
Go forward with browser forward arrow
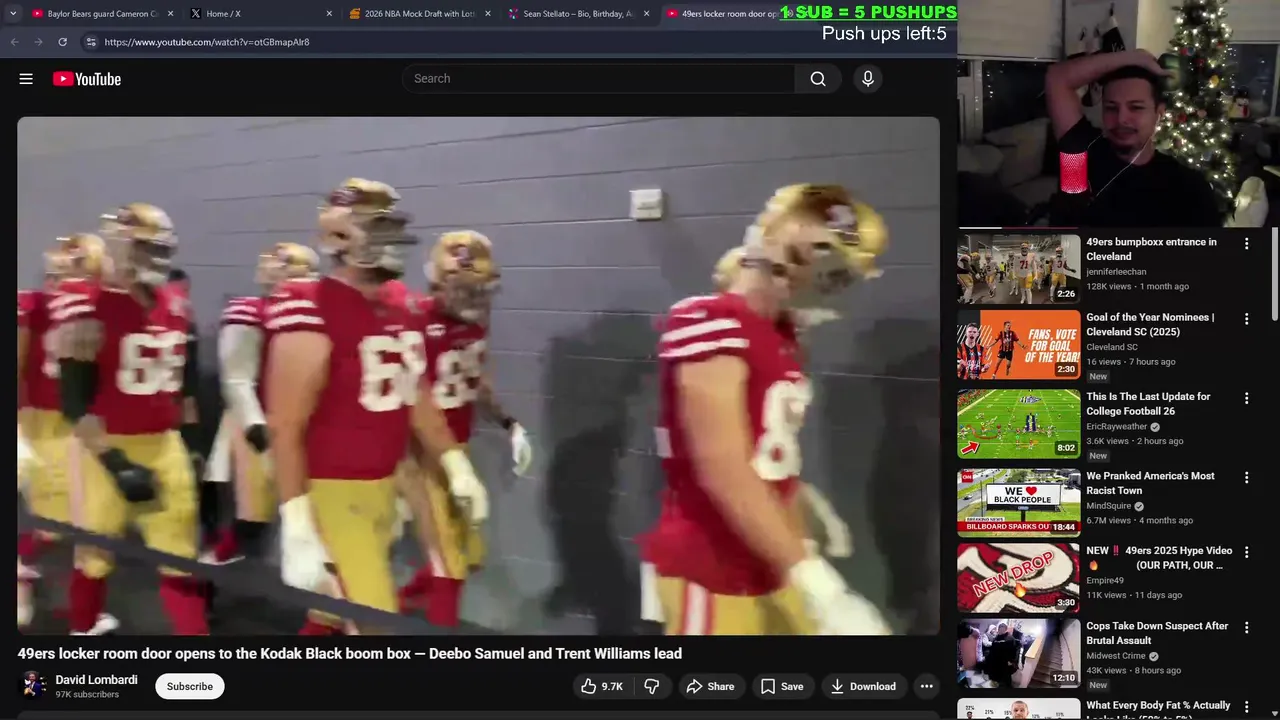[x=38, y=42]
